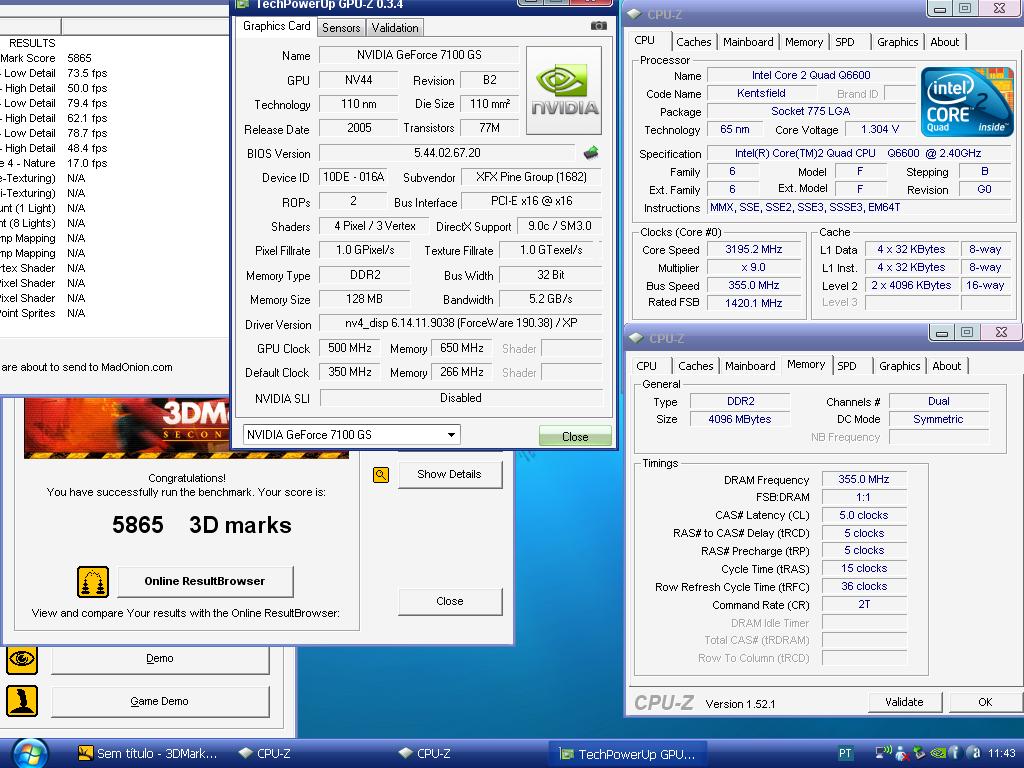Click the network tray icon in taskbar

point(884,753)
